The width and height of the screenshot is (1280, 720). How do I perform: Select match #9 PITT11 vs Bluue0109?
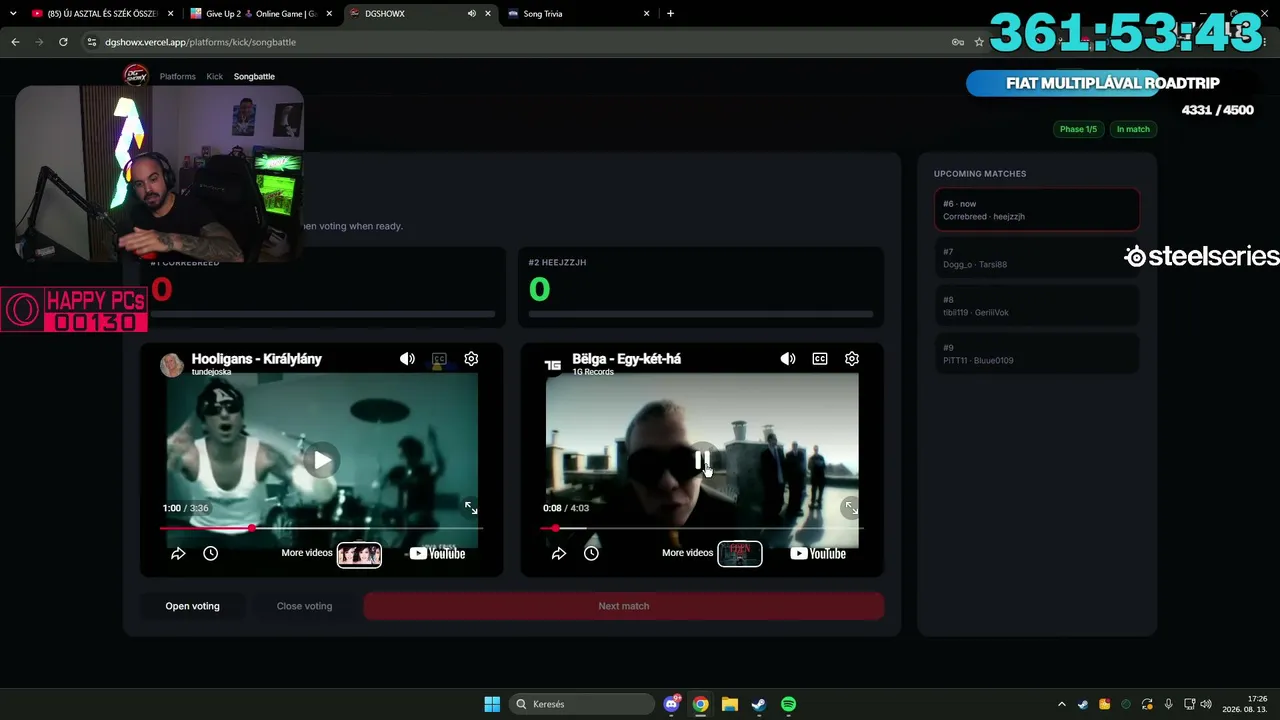click(1037, 354)
